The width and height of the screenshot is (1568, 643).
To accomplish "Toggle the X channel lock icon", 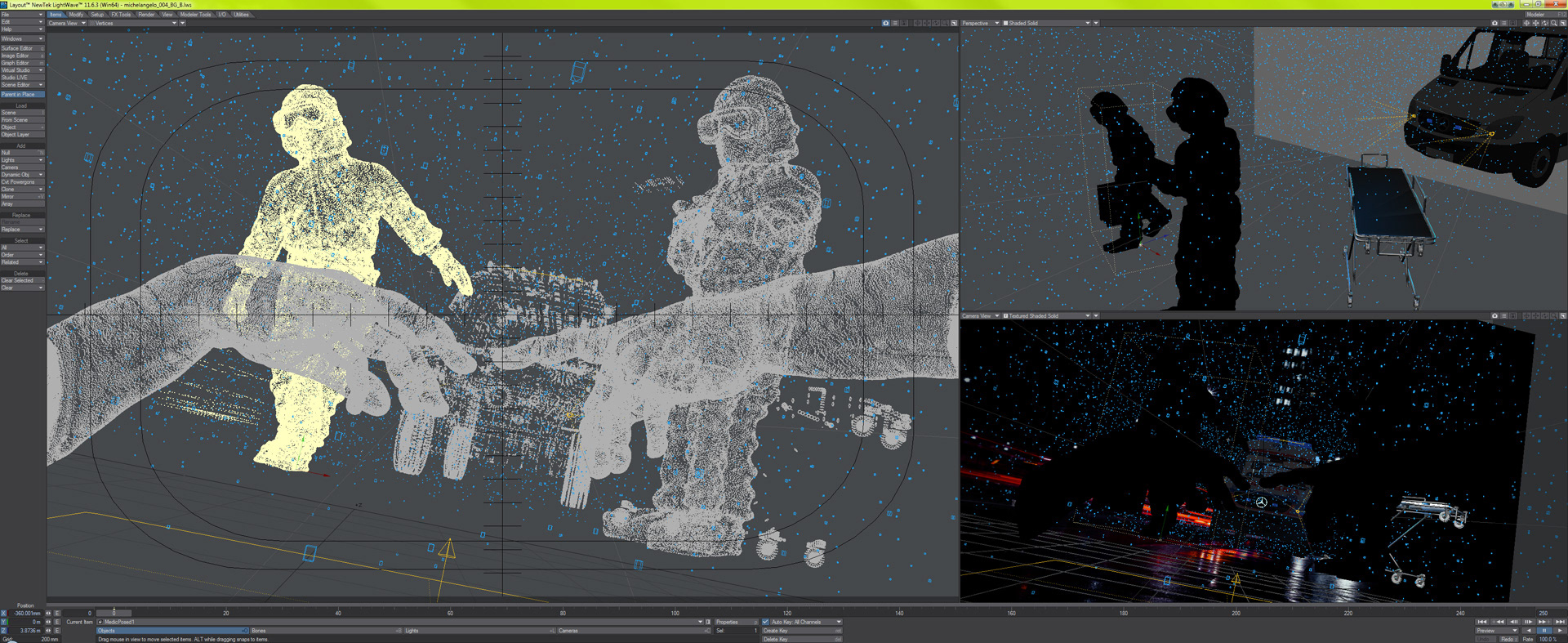I will click(48, 613).
